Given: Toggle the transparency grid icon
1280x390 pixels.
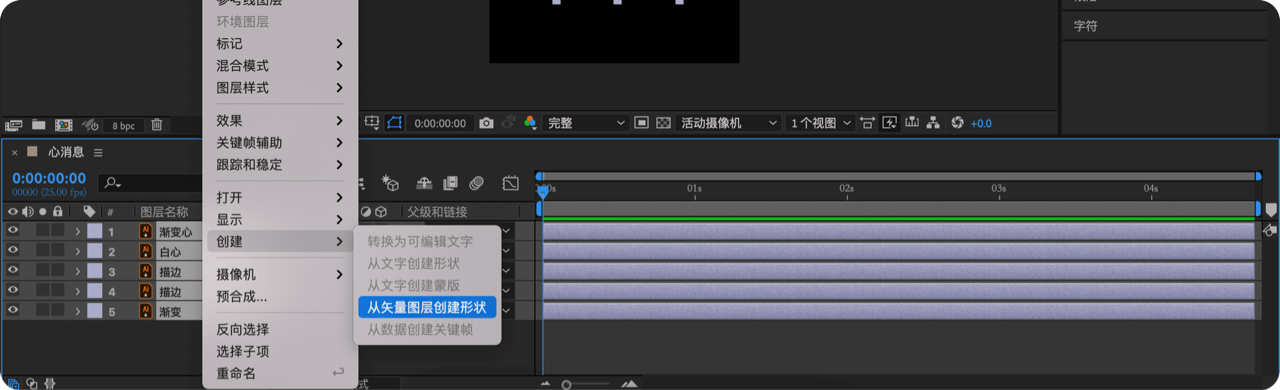Looking at the screenshot, I should 663,123.
